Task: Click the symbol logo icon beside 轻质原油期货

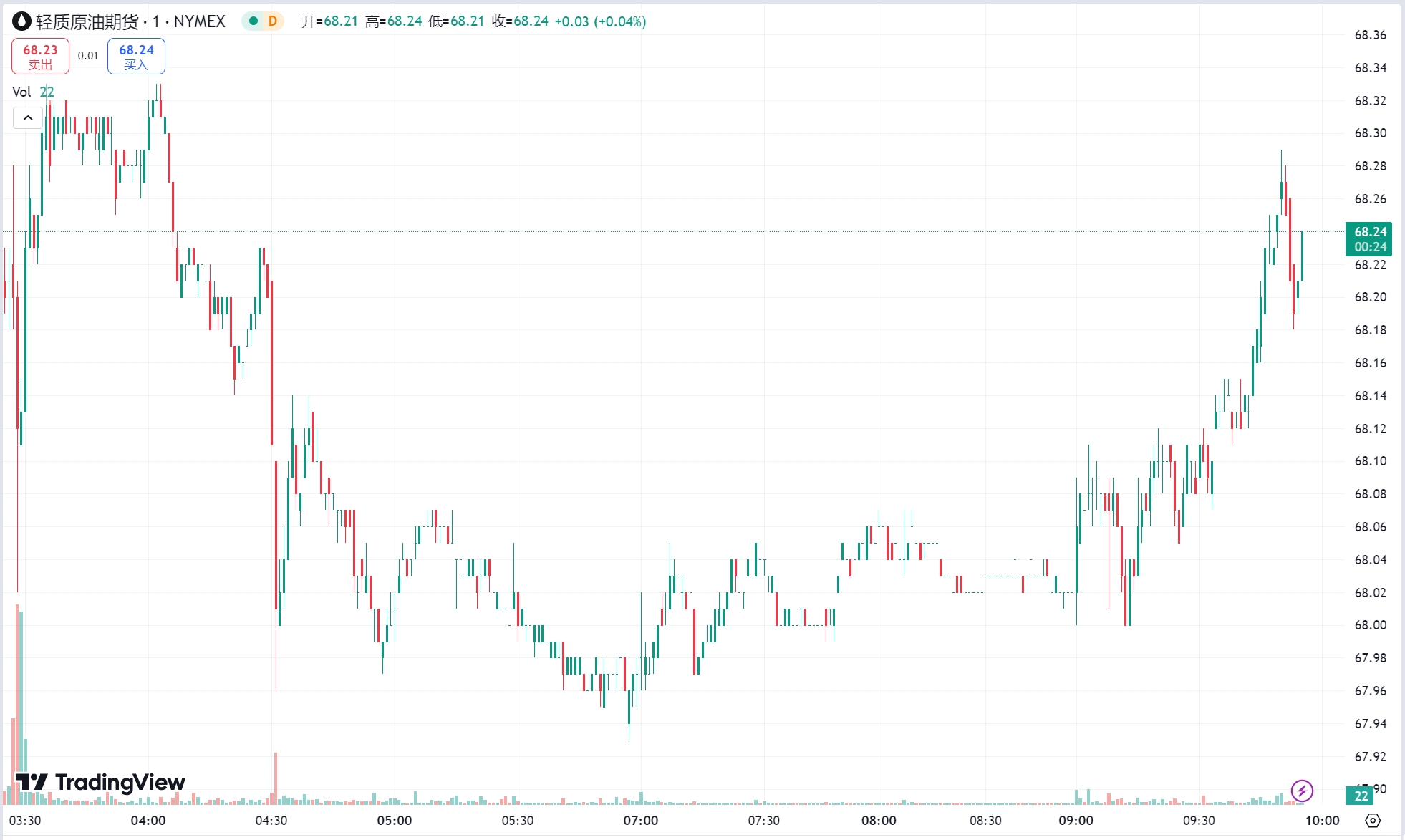Action: pyautogui.click(x=21, y=21)
